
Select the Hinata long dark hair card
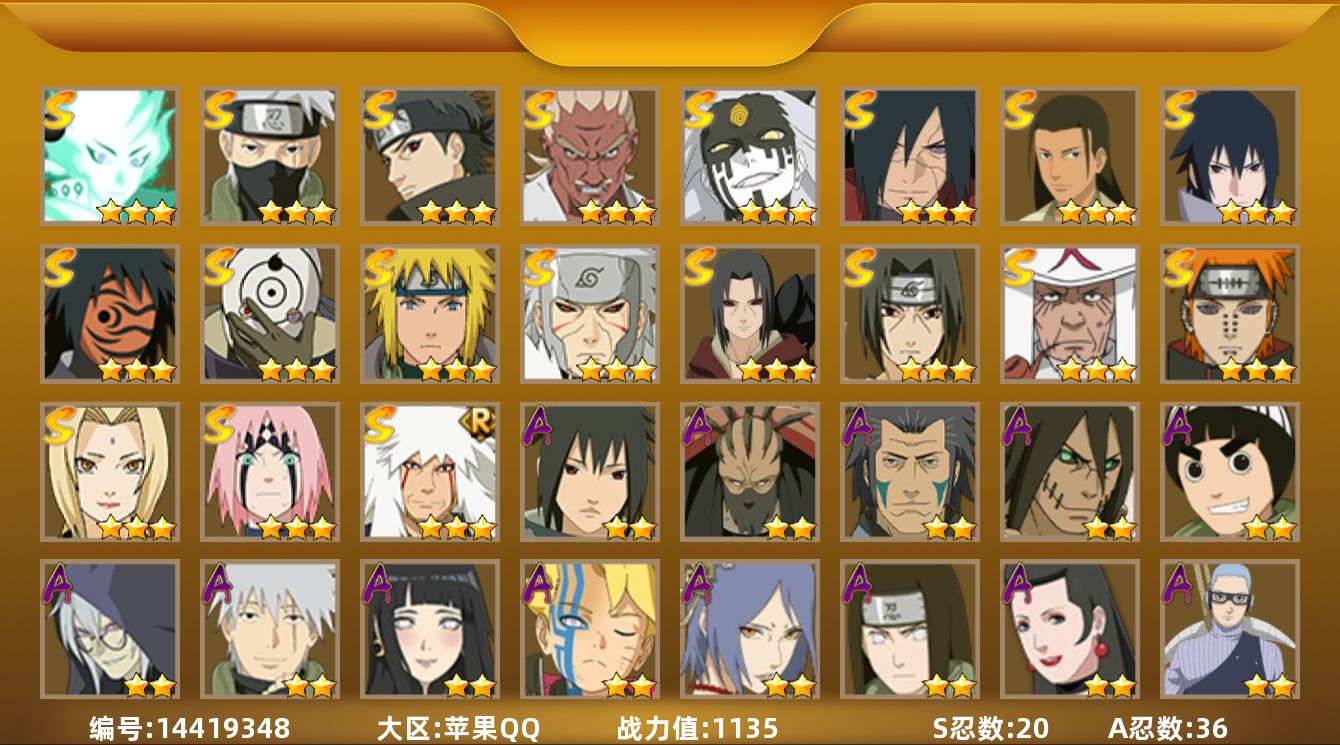coord(430,630)
